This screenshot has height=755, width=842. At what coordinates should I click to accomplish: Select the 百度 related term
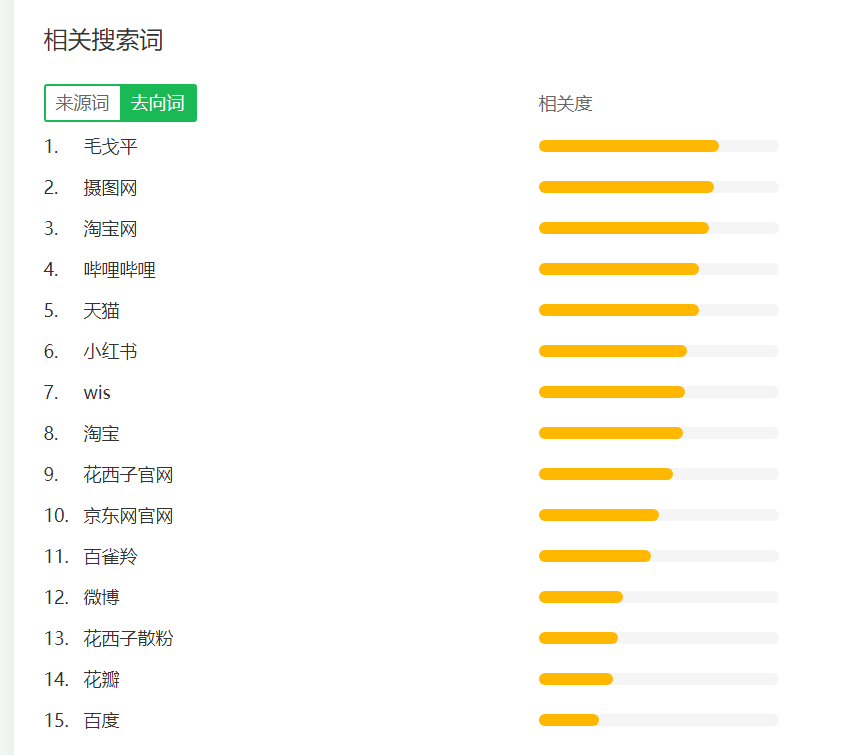click(x=101, y=721)
